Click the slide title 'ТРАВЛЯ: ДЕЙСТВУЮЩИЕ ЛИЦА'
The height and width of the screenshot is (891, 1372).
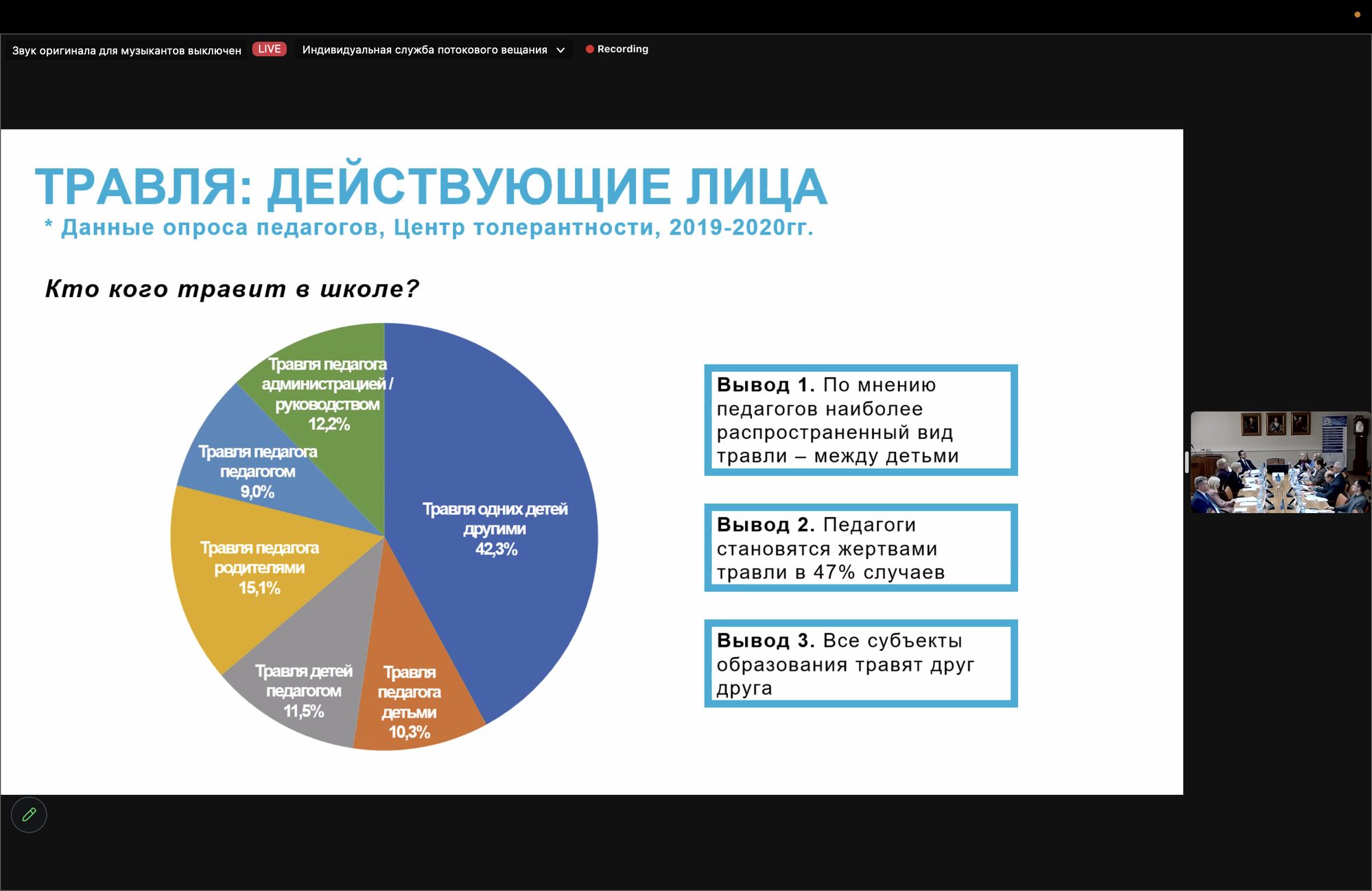pos(431,187)
